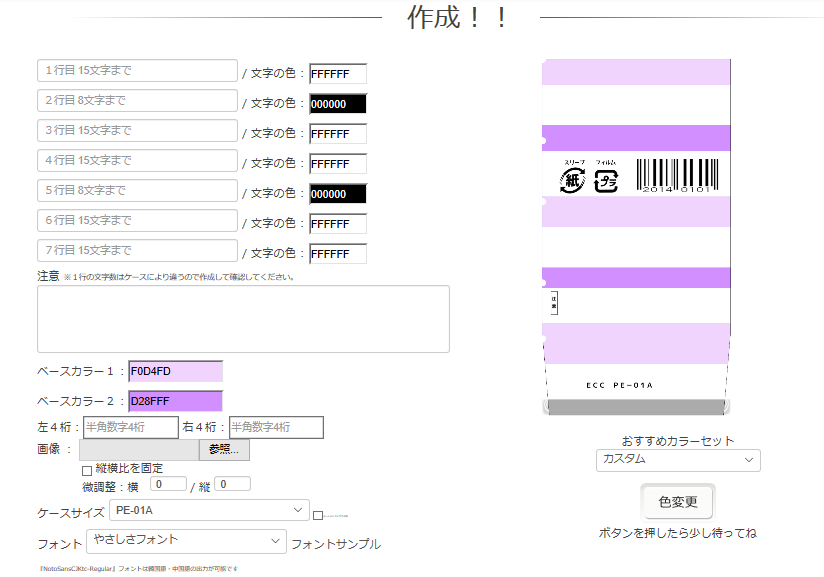Click the paper recycle mark in preview

(572, 179)
